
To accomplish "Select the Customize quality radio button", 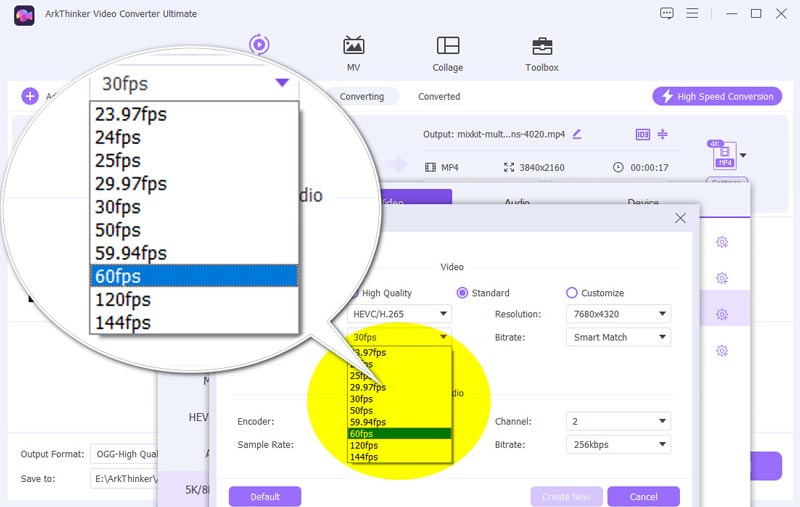I will (571, 293).
